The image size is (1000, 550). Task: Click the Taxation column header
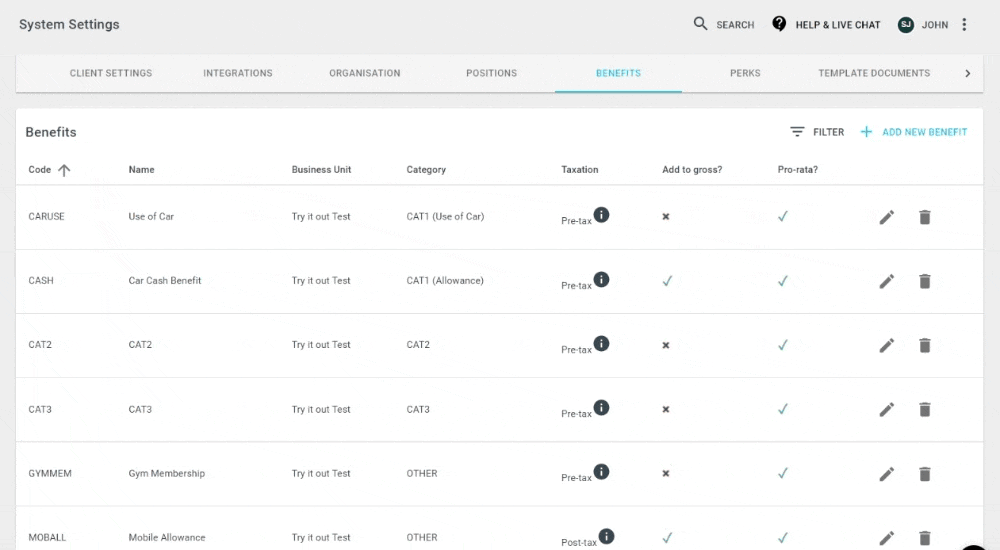coord(580,170)
